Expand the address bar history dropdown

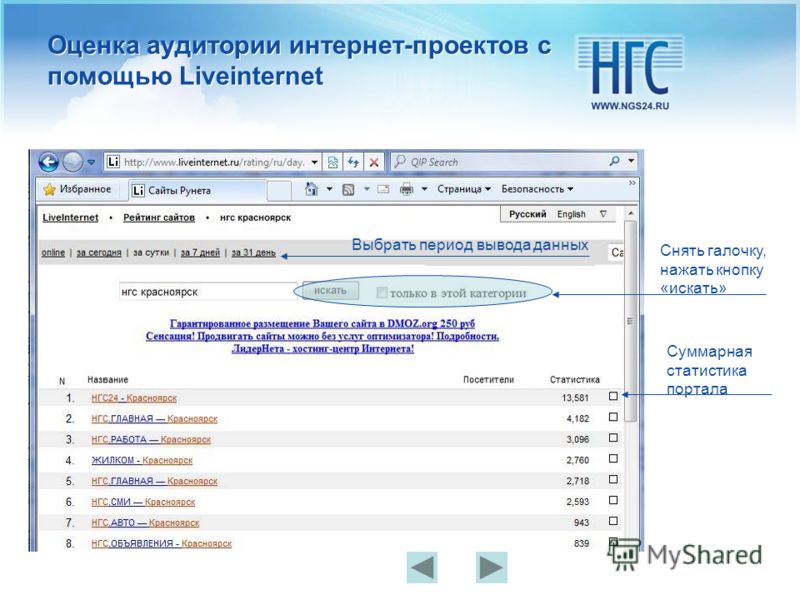pyautogui.click(x=315, y=162)
